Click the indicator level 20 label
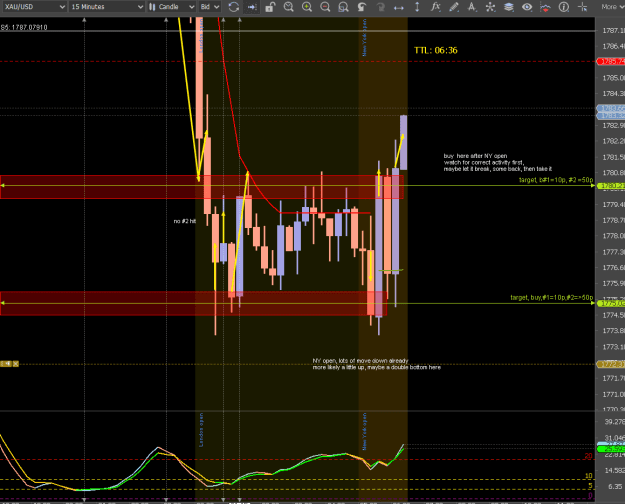 pos(588,456)
